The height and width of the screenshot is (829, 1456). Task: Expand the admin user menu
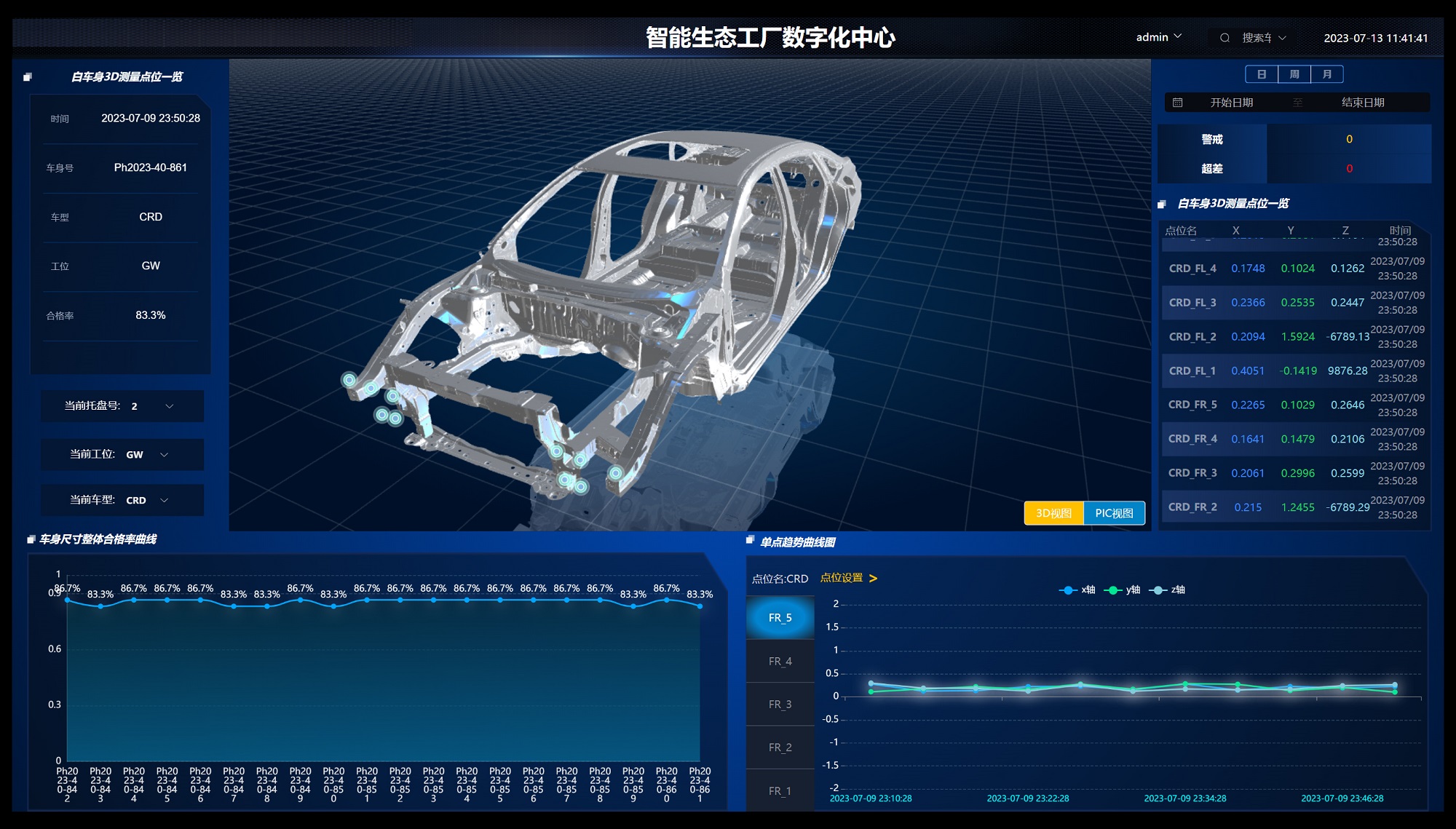(x=1159, y=37)
